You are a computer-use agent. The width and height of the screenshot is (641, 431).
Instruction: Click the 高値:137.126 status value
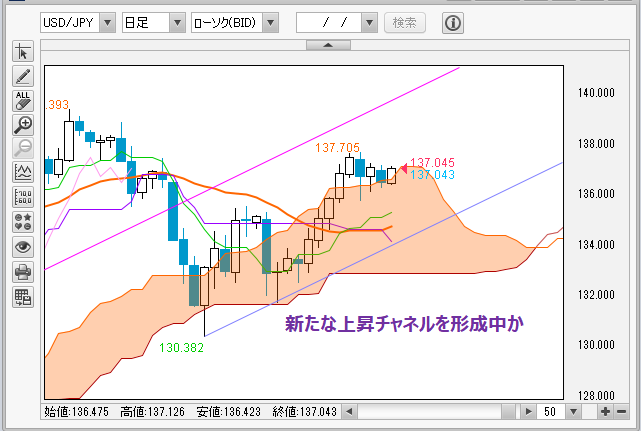152,411
